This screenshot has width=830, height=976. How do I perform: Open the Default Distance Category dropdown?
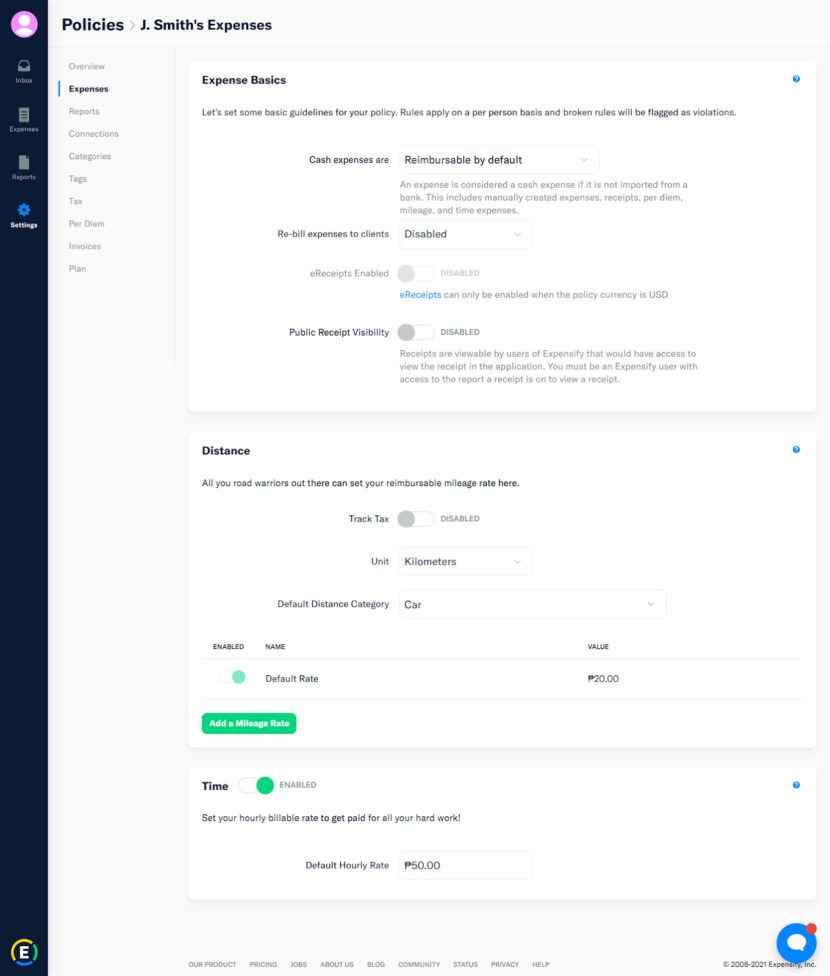(531, 604)
